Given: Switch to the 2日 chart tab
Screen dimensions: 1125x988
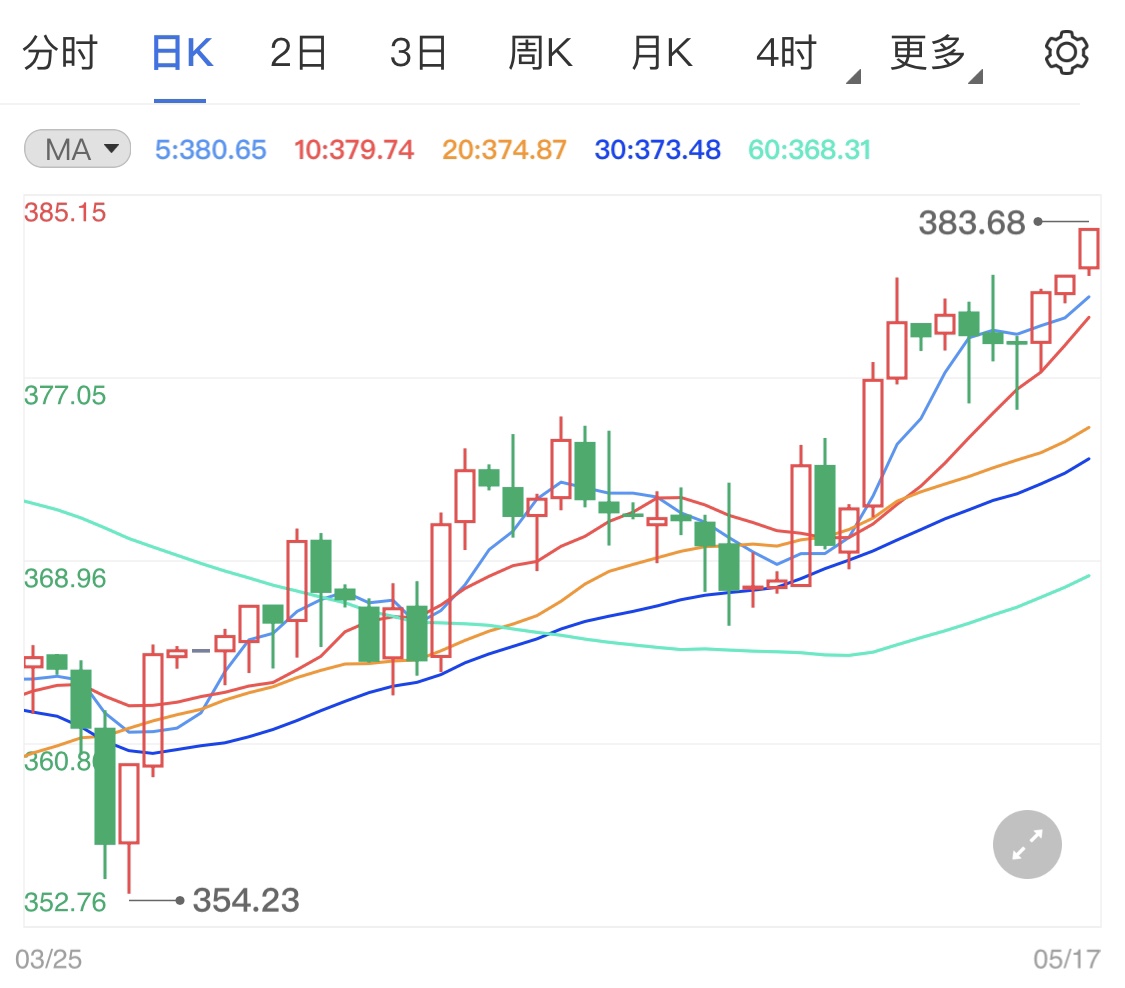Looking at the screenshot, I should [x=298, y=52].
